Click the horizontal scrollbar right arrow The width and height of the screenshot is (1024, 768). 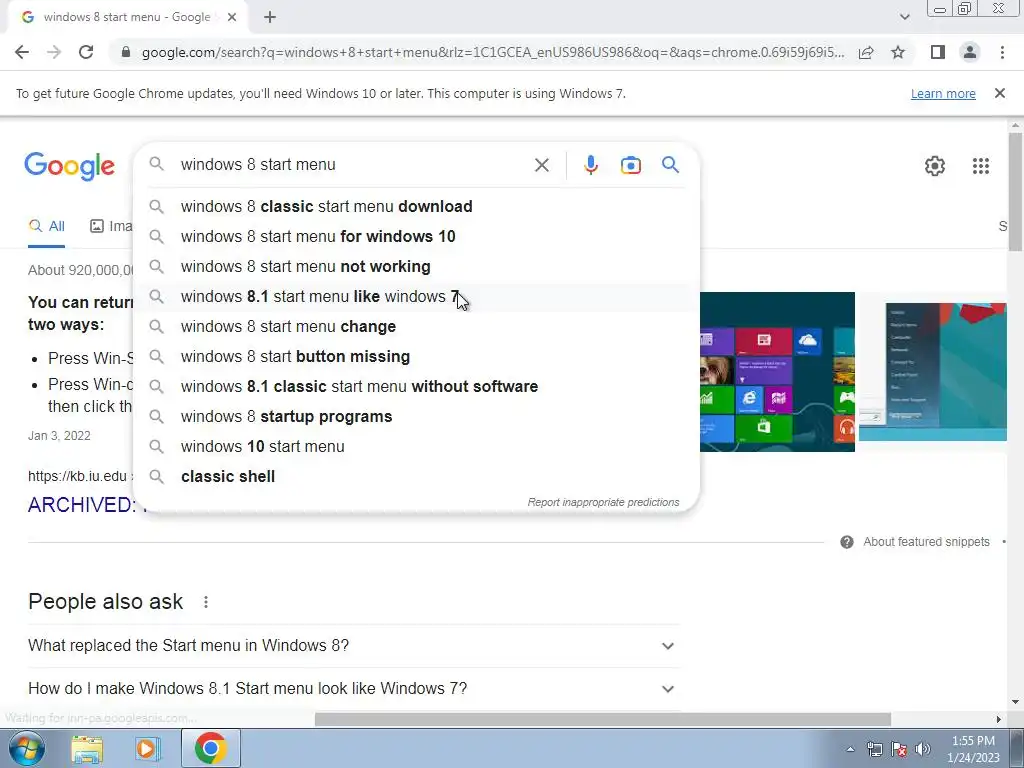pyautogui.click(x=999, y=719)
